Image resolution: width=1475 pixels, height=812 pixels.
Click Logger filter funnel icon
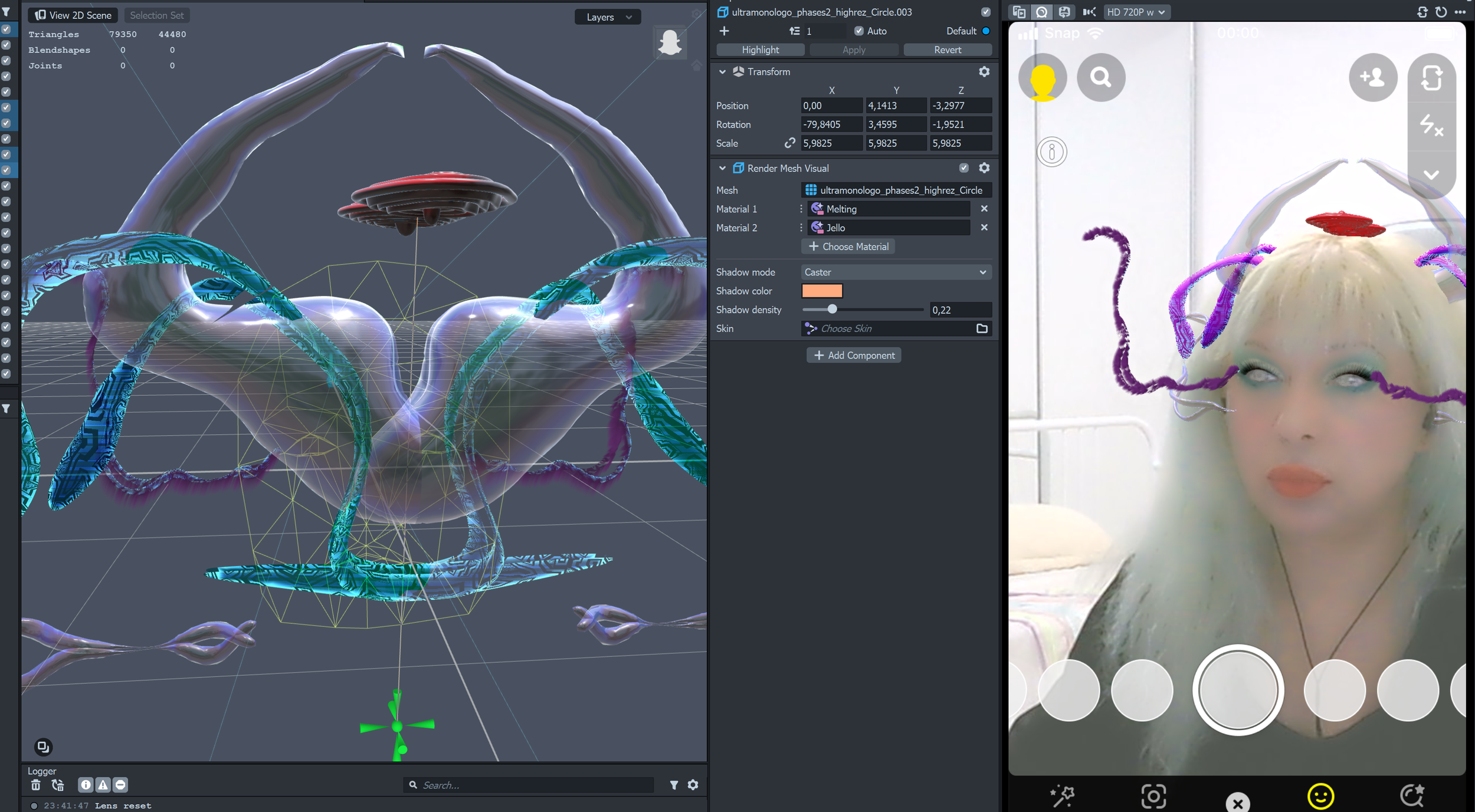(674, 785)
